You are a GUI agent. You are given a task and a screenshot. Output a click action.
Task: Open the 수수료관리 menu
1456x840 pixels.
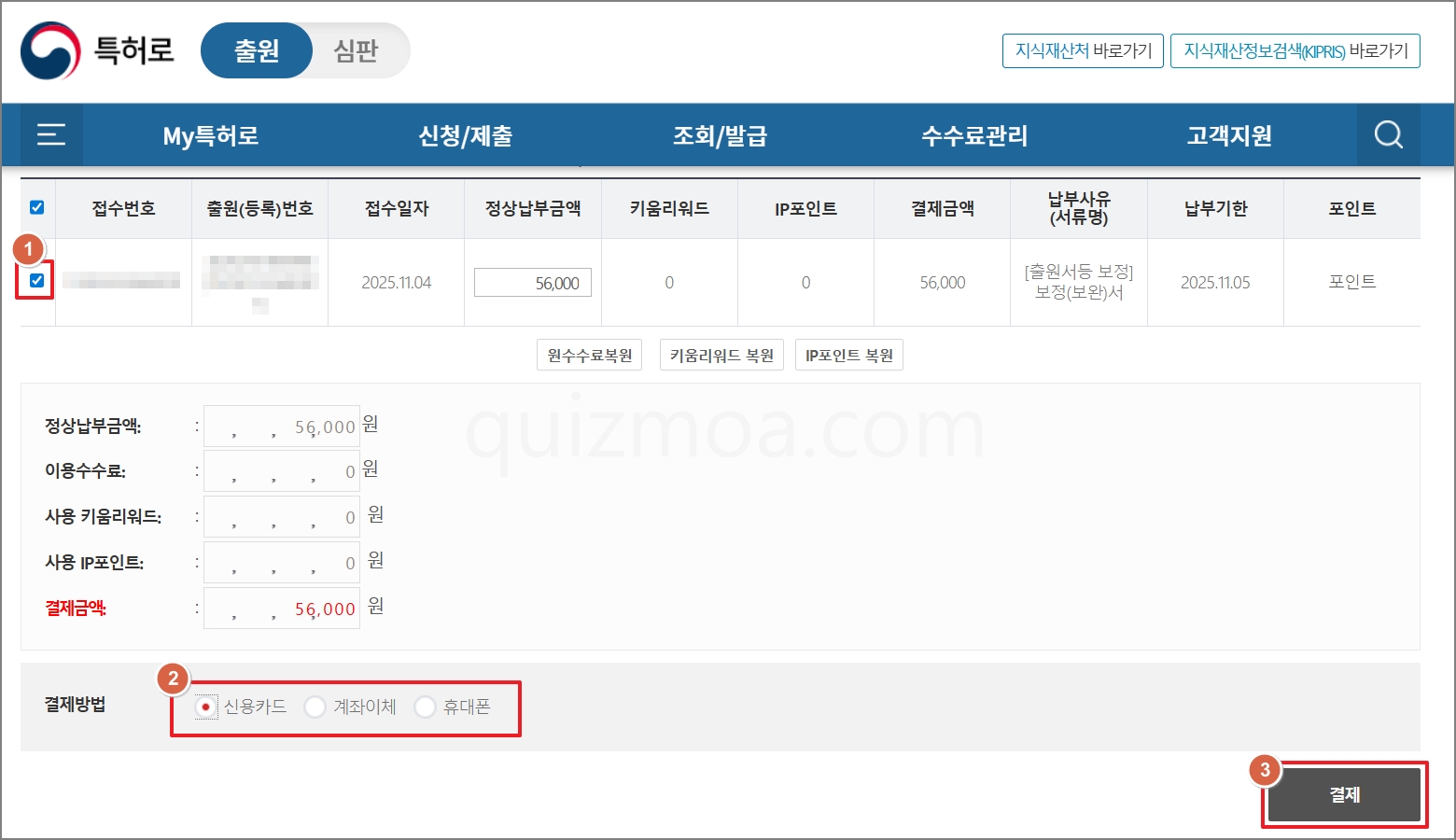click(974, 136)
